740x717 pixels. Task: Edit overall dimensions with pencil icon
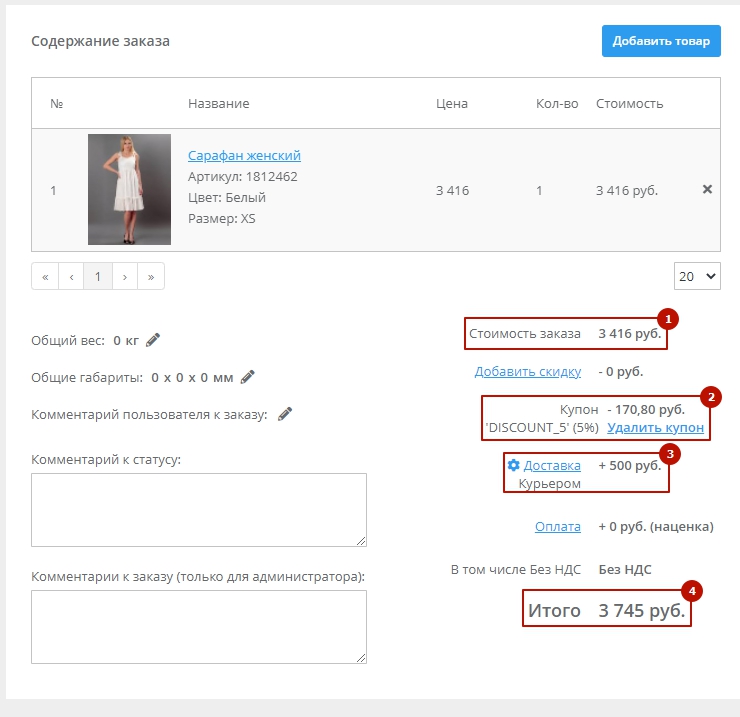coord(248,377)
